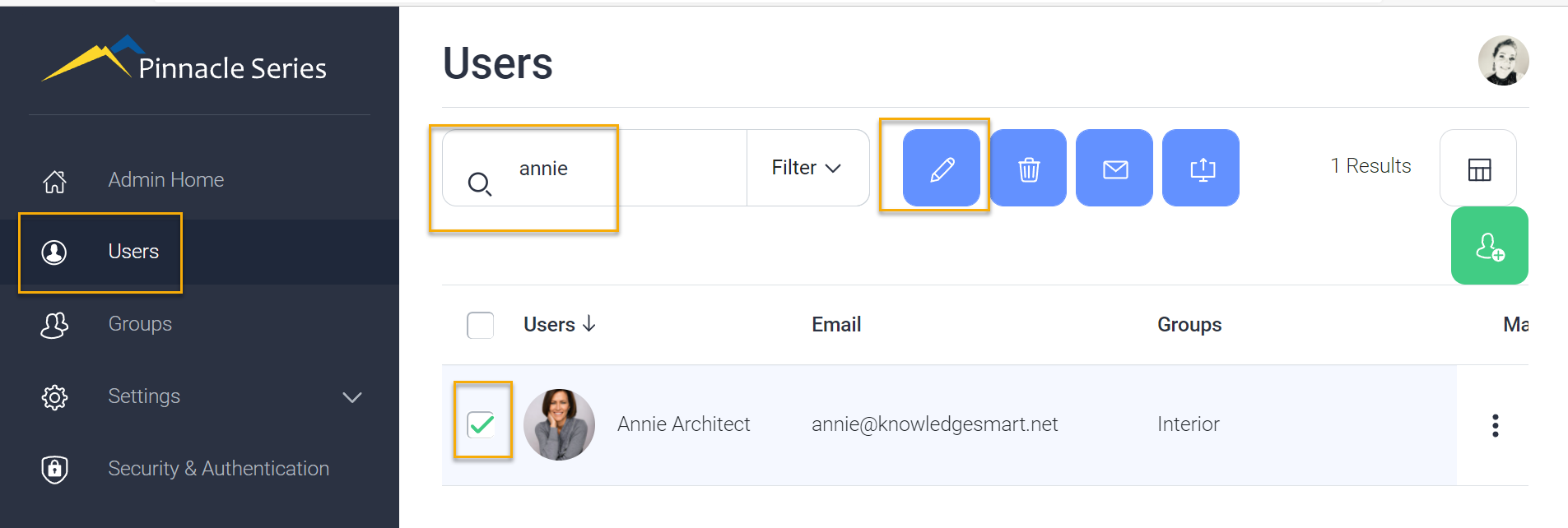
Task: Click the edit pencil button
Action: point(942,168)
